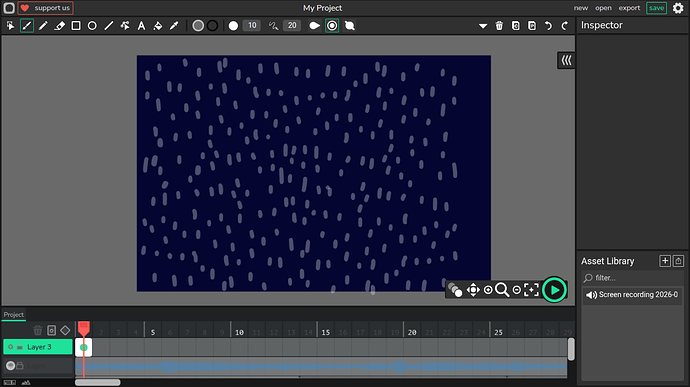Click the timeline vertical scrollbar
The image size is (690, 387).
coord(571,349)
